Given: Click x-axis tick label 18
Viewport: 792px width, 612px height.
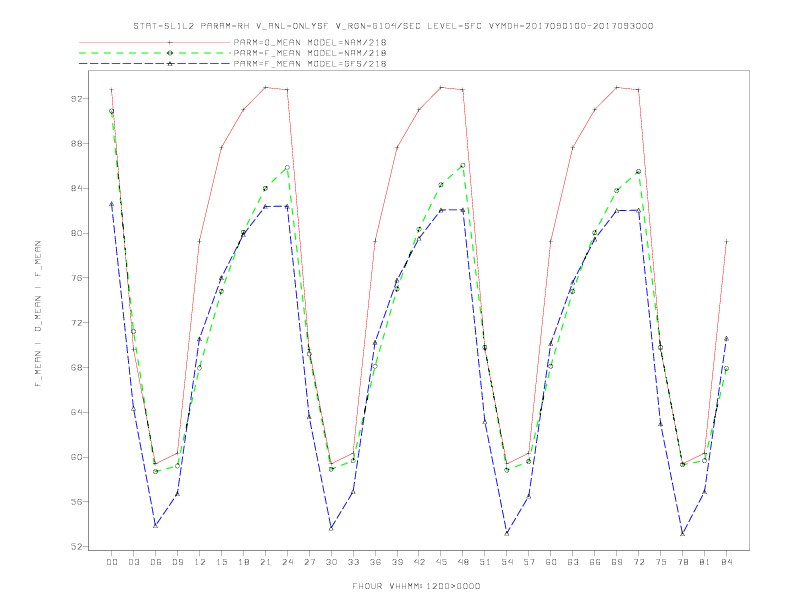Looking at the screenshot, I should [243, 562].
